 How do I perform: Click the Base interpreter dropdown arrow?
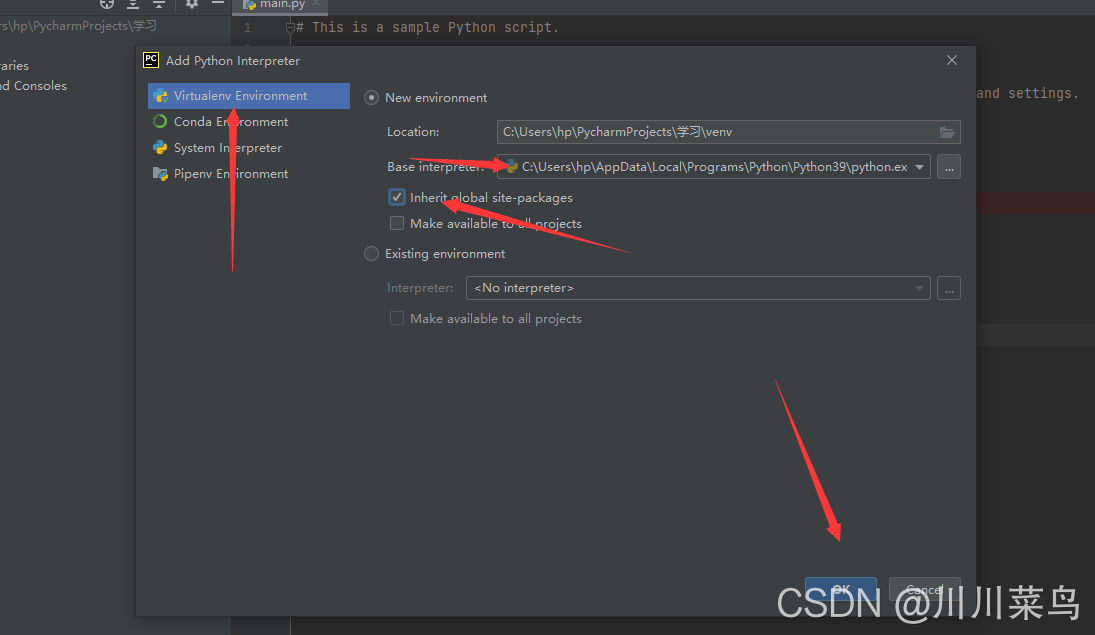(920, 167)
